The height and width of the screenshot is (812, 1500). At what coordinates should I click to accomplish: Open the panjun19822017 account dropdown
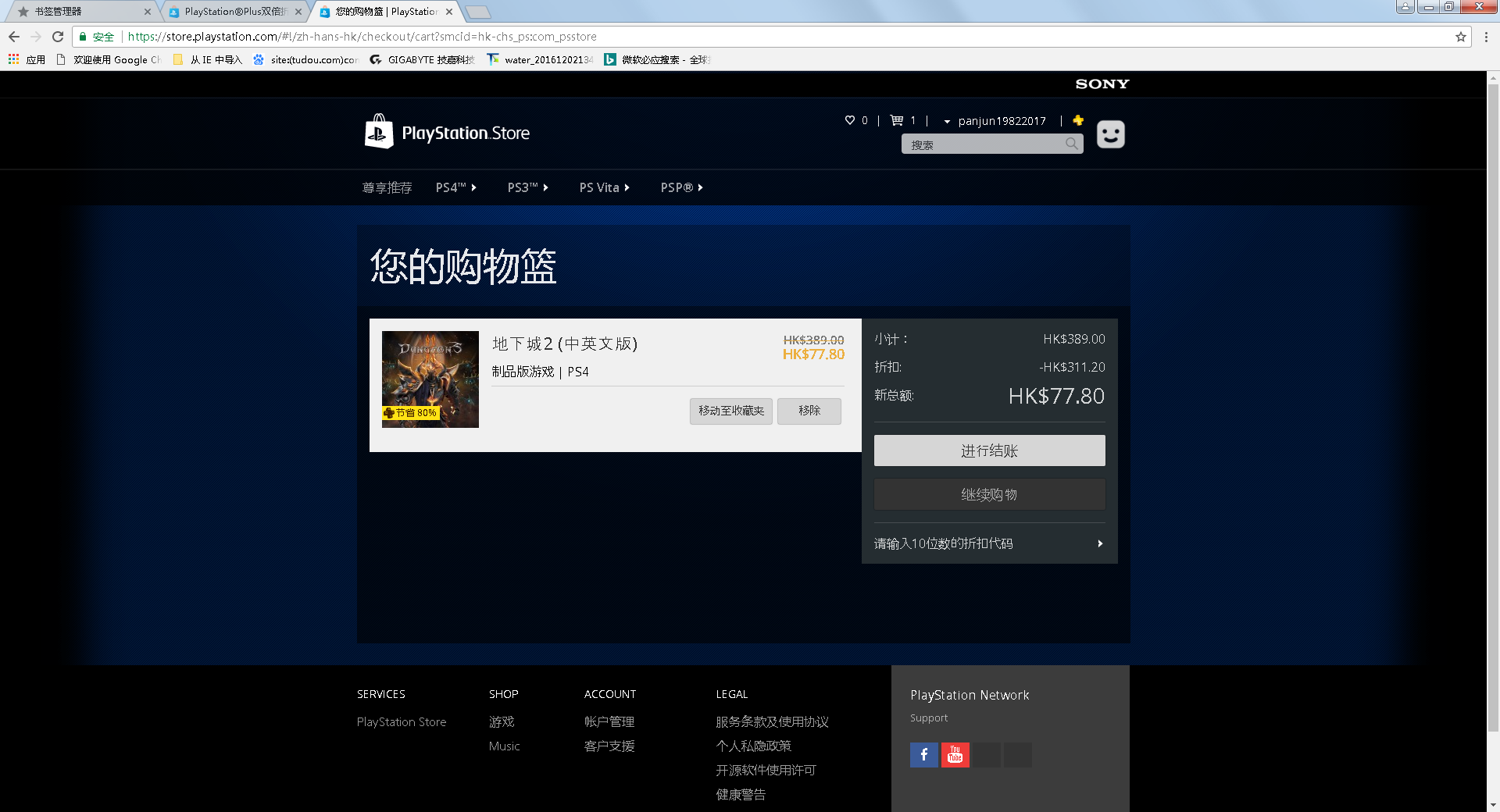click(995, 121)
